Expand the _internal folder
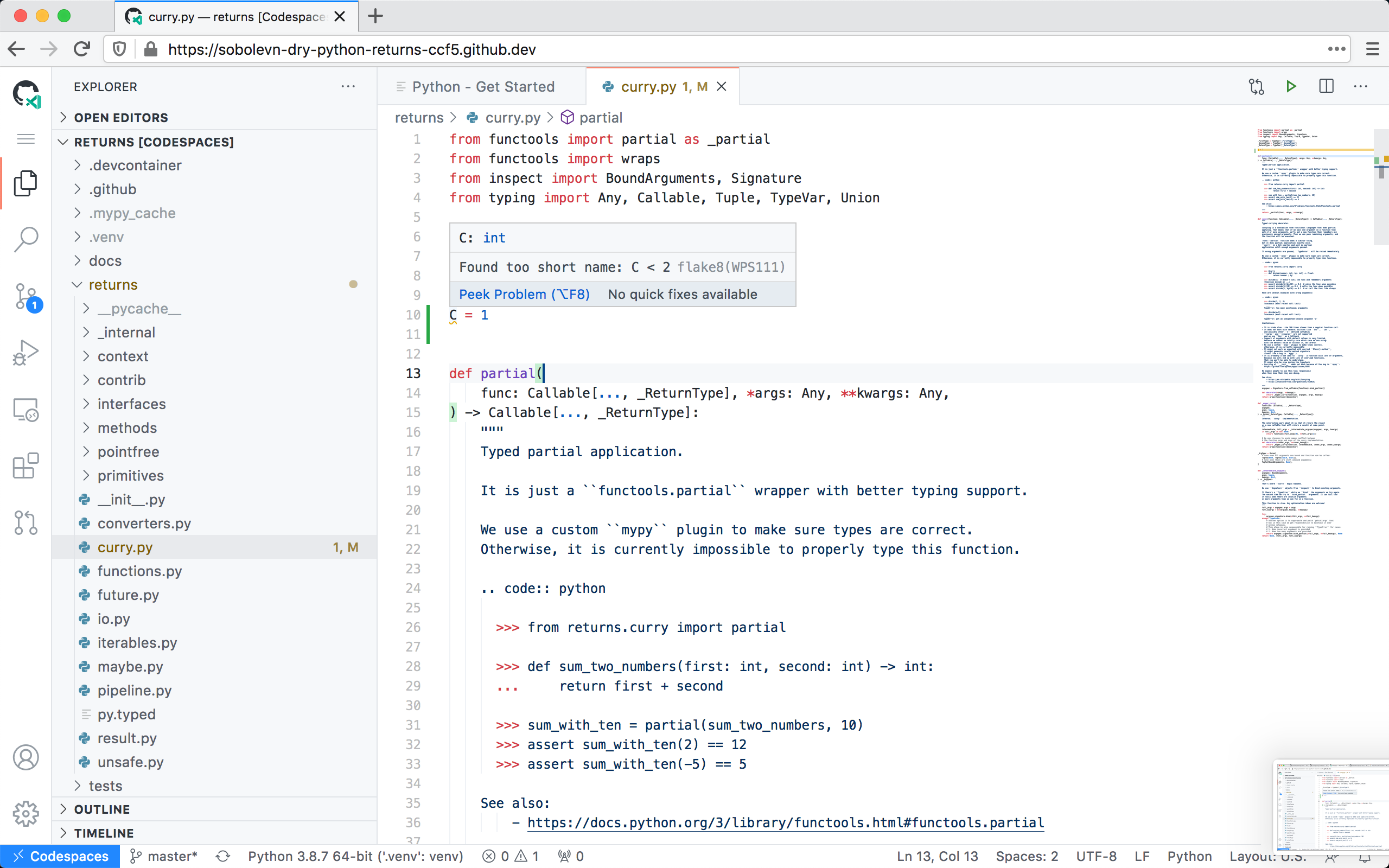This screenshot has height=868, width=1389. coord(214,333)
